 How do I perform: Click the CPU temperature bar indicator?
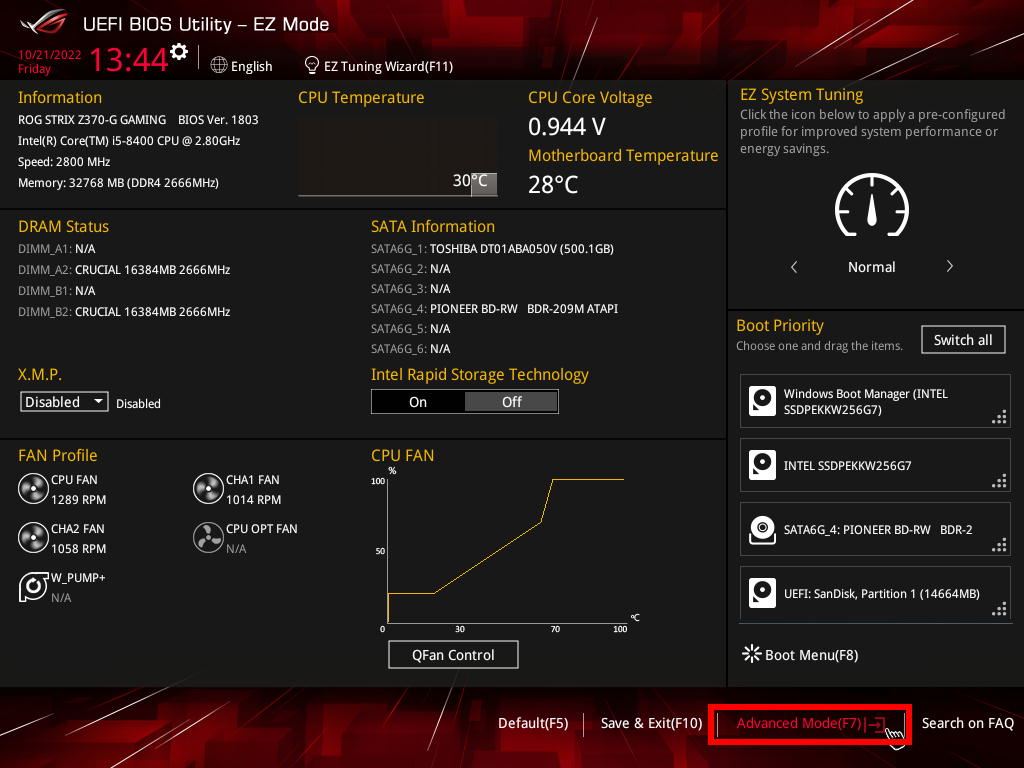[484, 184]
